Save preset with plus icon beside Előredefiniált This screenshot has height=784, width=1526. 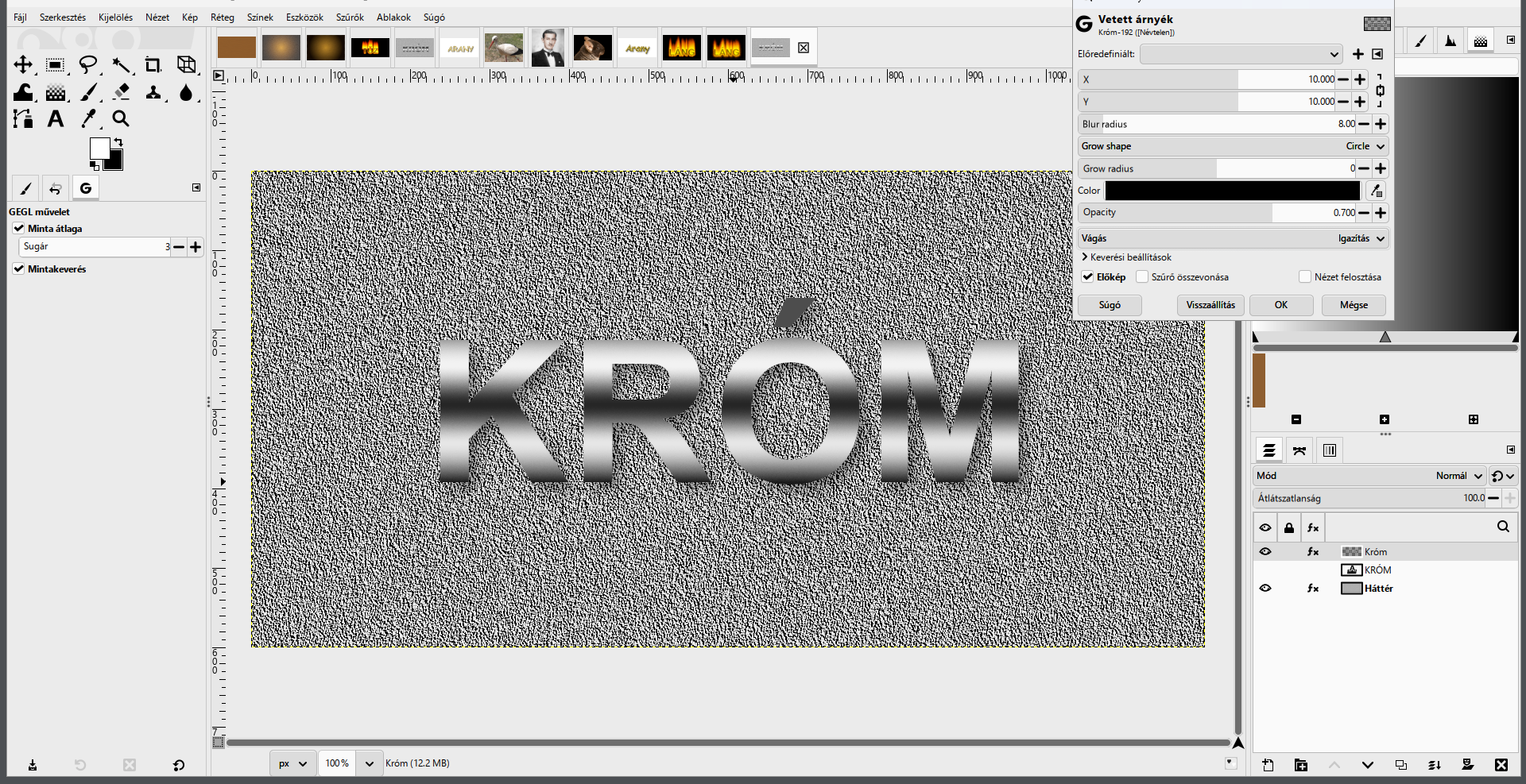click(x=1358, y=54)
